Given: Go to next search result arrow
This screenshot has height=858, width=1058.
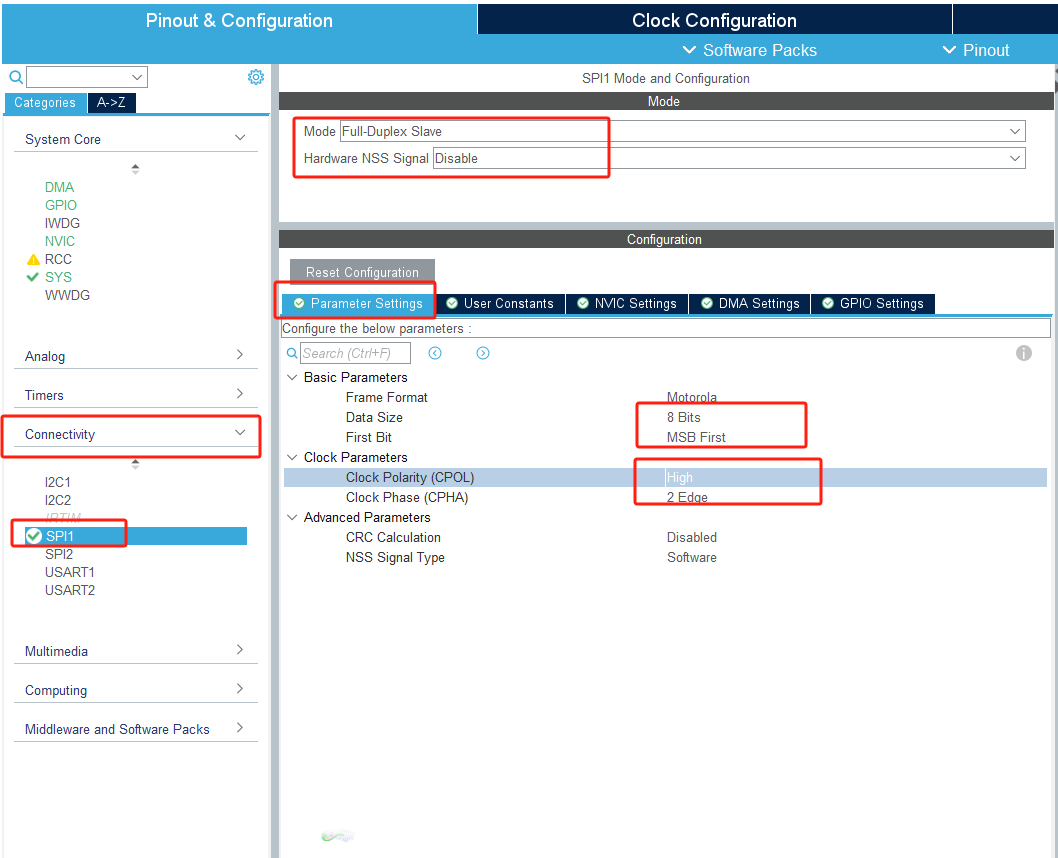Looking at the screenshot, I should [483, 353].
